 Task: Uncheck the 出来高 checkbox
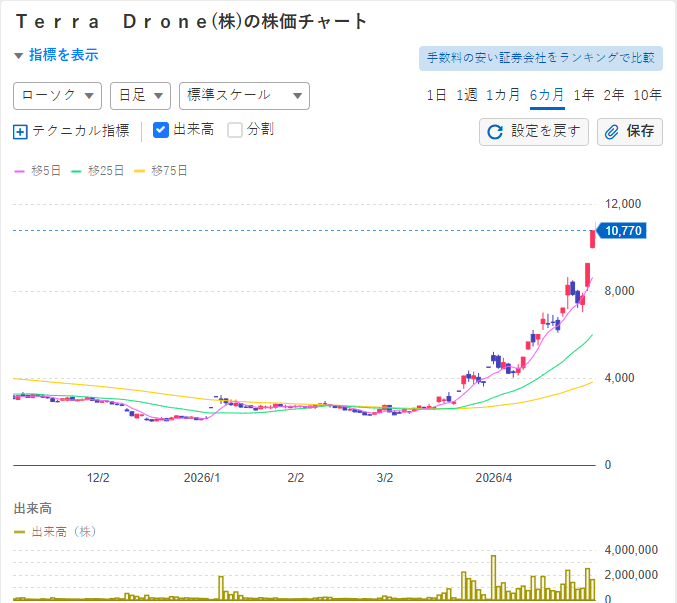coord(161,130)
